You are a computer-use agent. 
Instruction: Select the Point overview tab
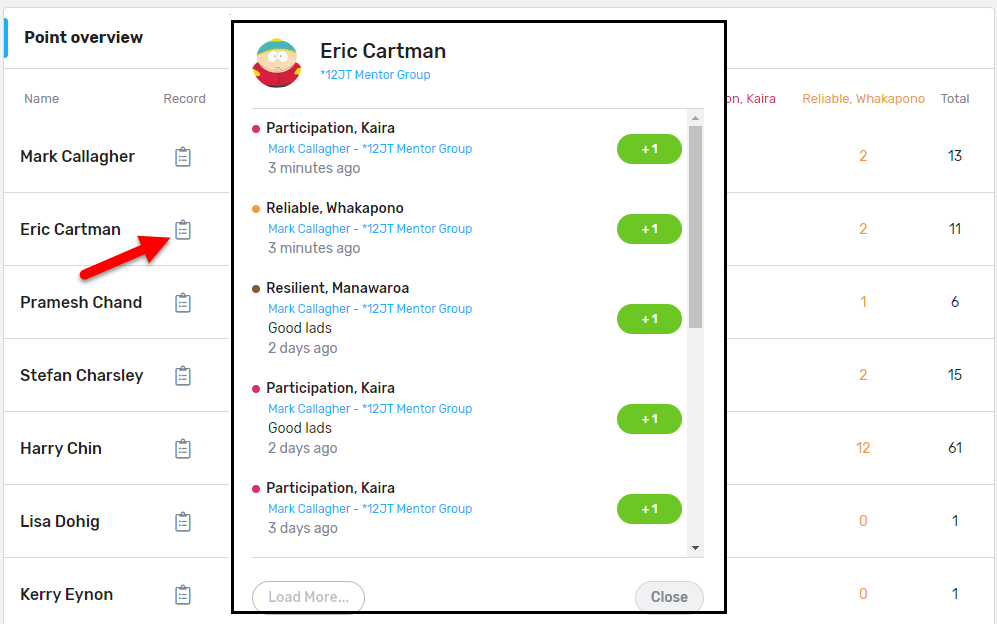[84, 38]
